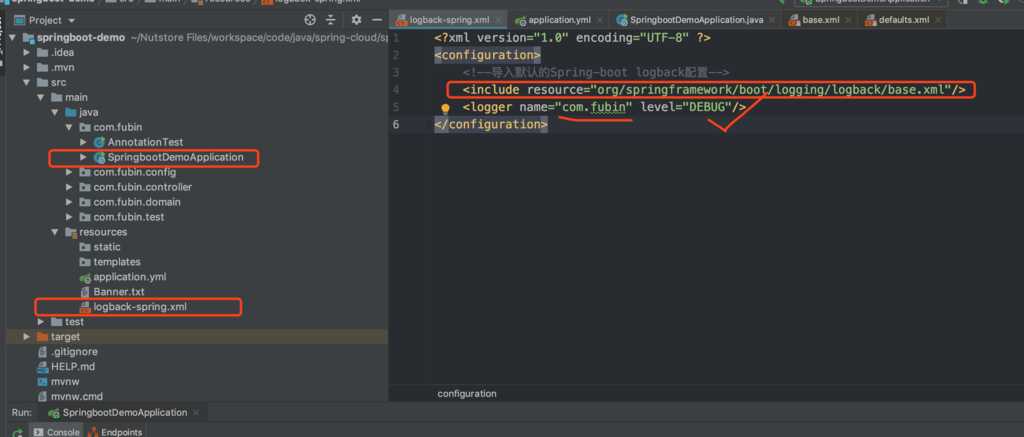This screenshot has height=437, width=1024.
Task: Close the defaults.xml tab
Action: [x=939, y=20]
